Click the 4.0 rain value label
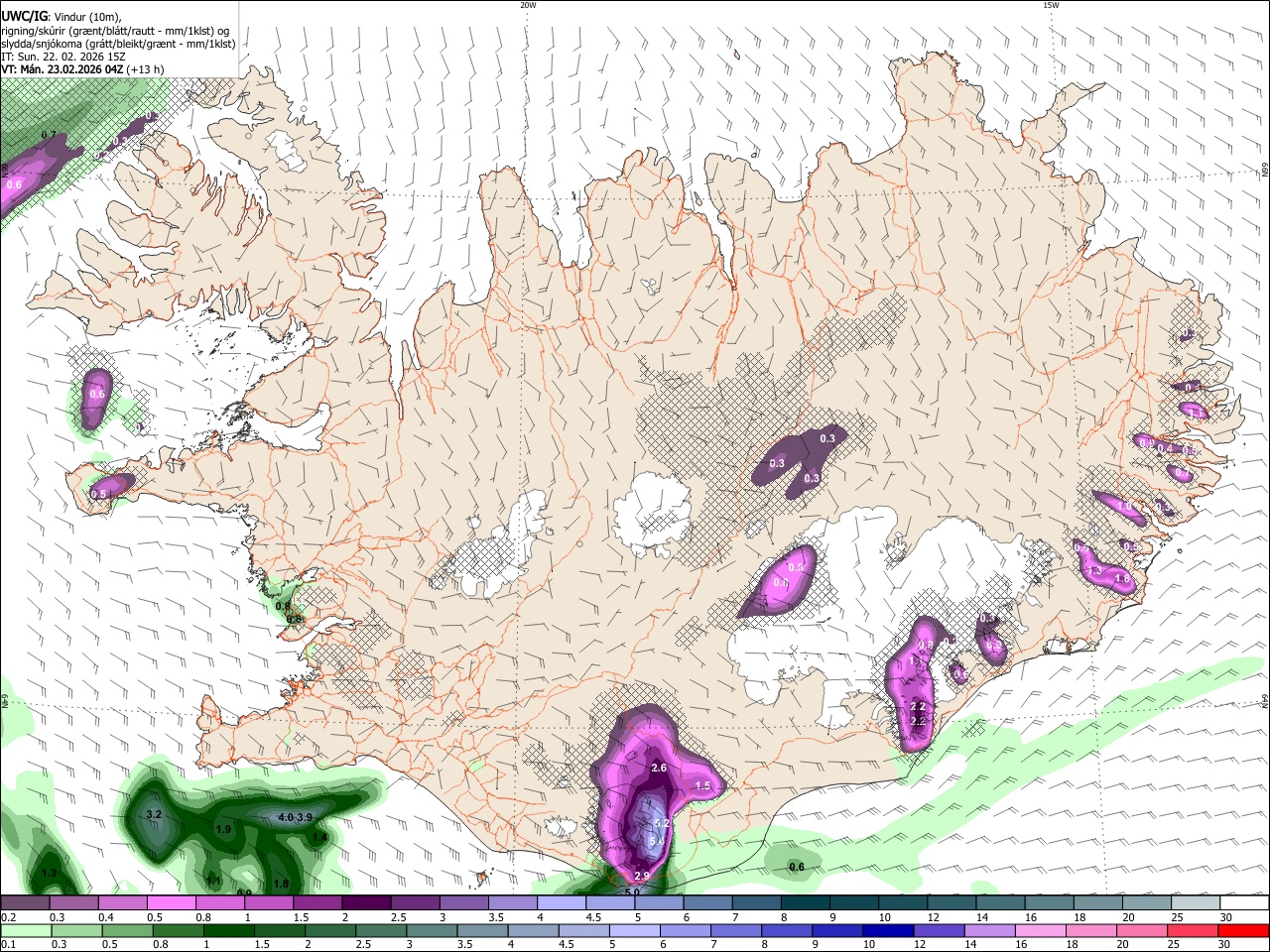The height and width of the screenshot is (952, 1270). 286,817
